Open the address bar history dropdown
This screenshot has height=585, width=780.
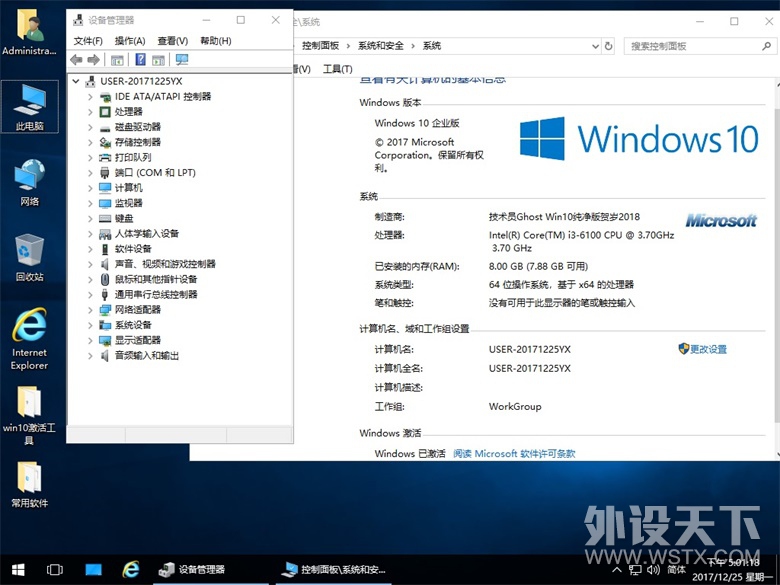(595, 46)
